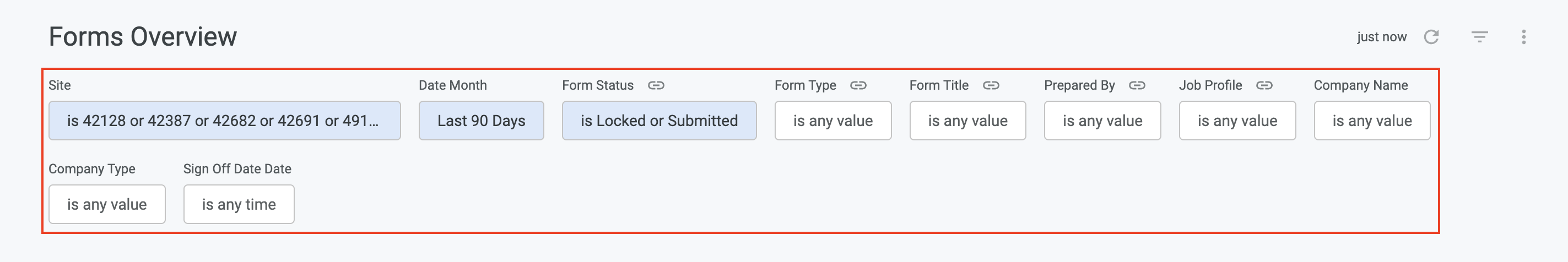The width and height of the screenshot is (1568, 262).
Task: Open the Last 90 Days date filter
Action: point(481,121)
